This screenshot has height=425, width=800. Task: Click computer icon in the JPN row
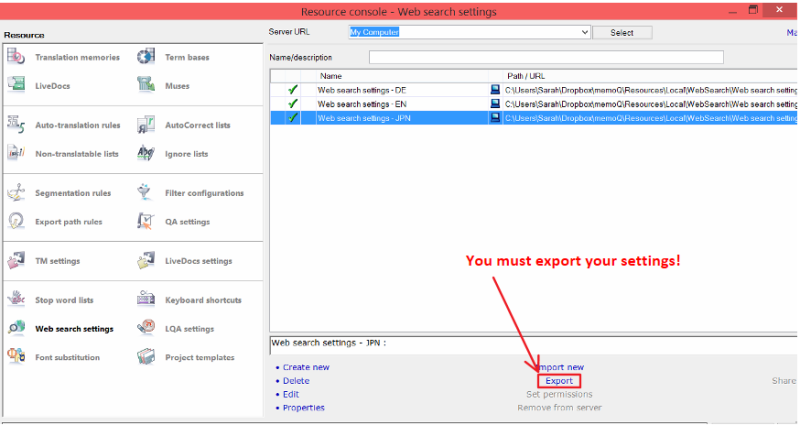[494, 118]
